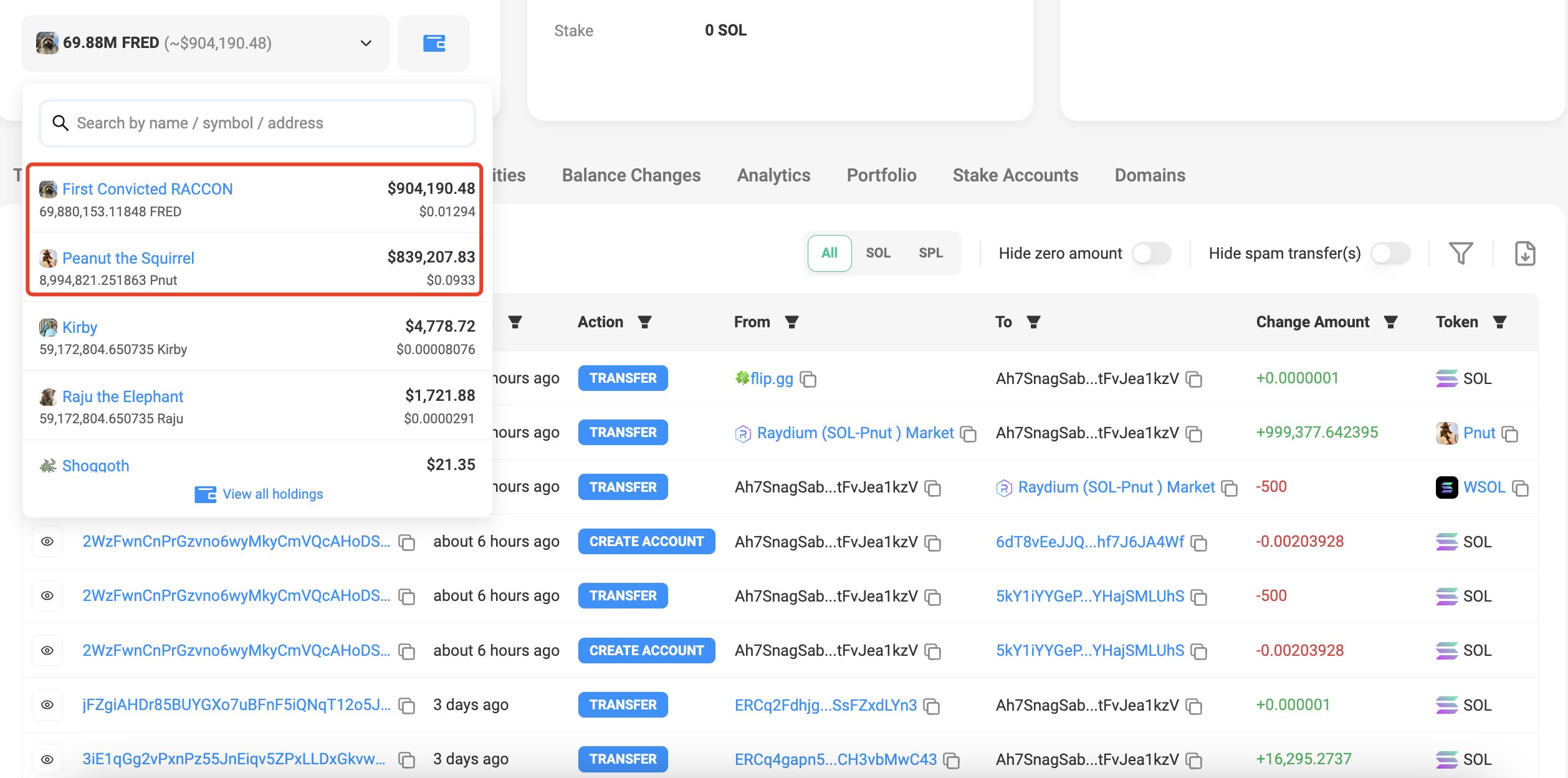The height and width of the screenshot is (778, 1568).
Task: Toggle Hide zero amount switch
Action: 1151,253
